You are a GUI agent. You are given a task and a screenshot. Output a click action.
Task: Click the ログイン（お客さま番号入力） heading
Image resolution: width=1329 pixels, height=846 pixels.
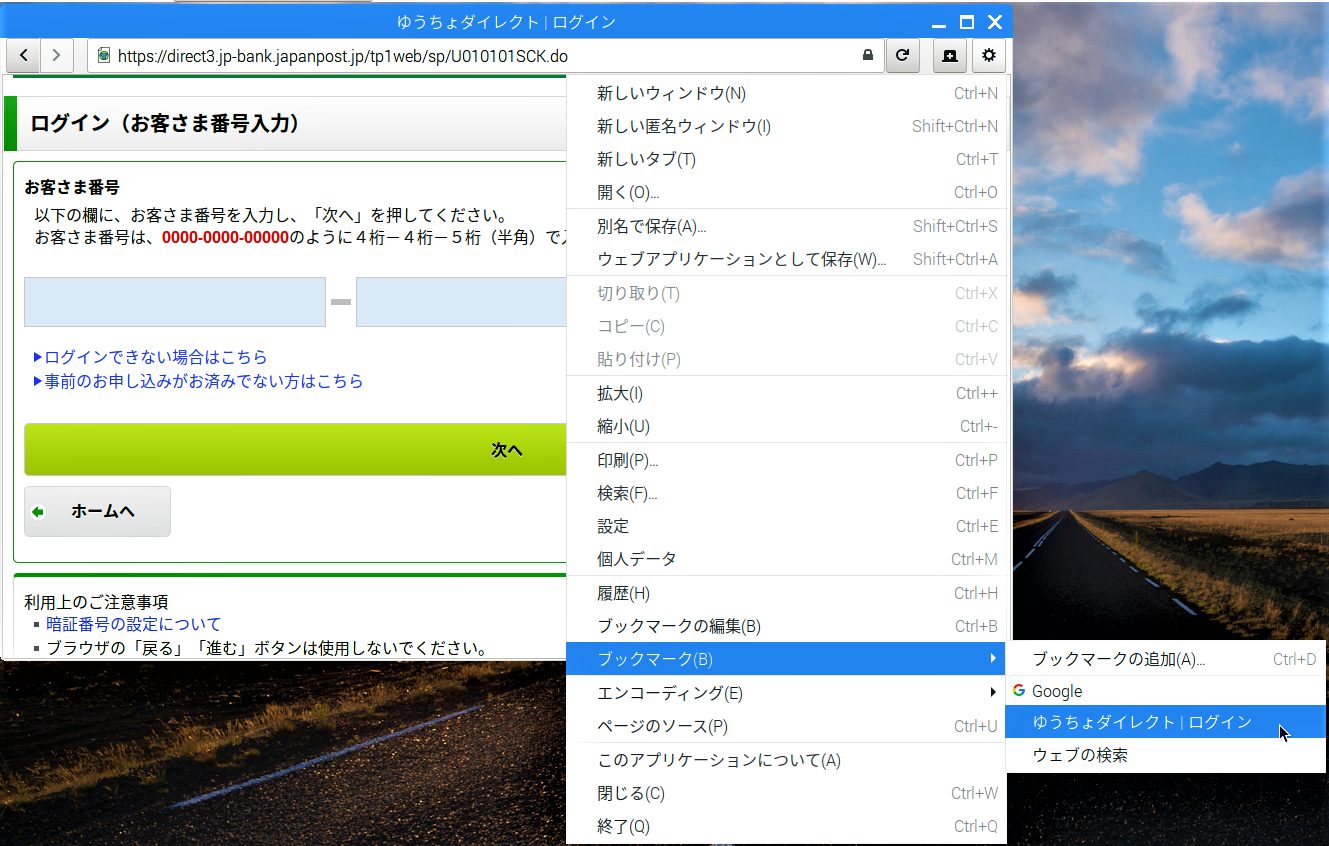(165, 124)
